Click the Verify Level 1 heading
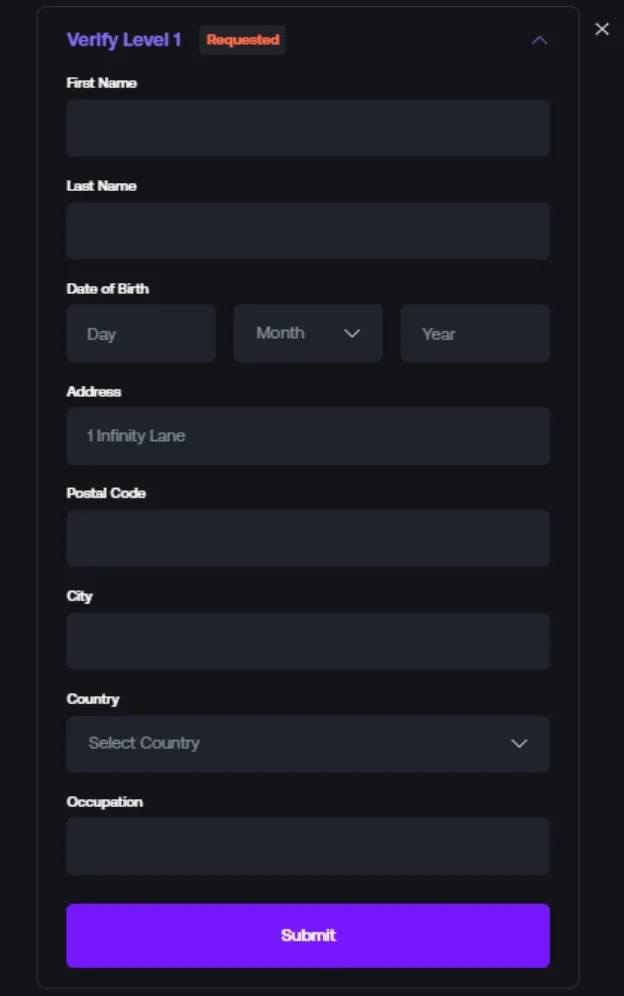The width and height of the screenshot is (624, 996). pyautogui.click(x=124, y=40)
